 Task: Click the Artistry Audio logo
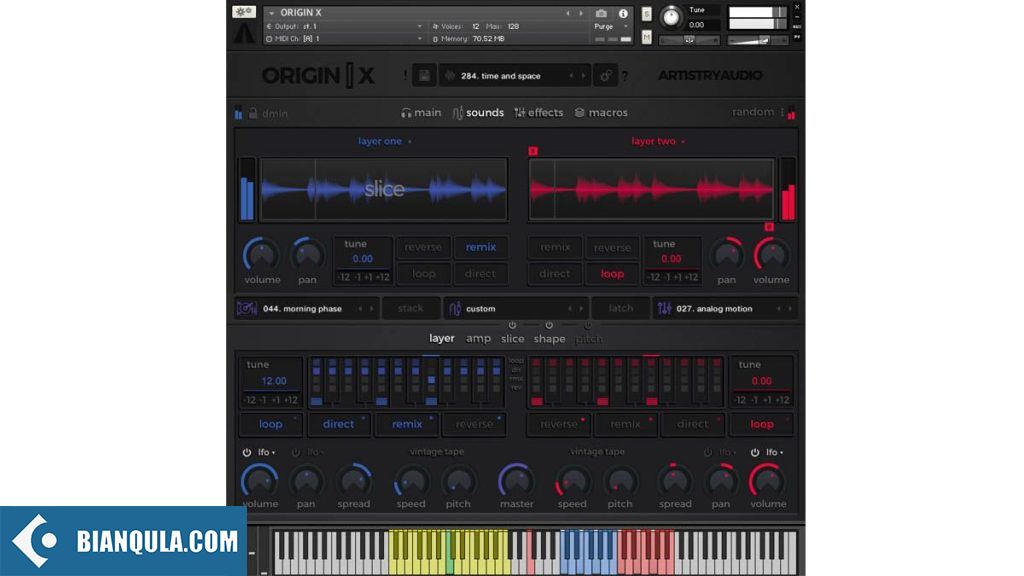(710, 76)
